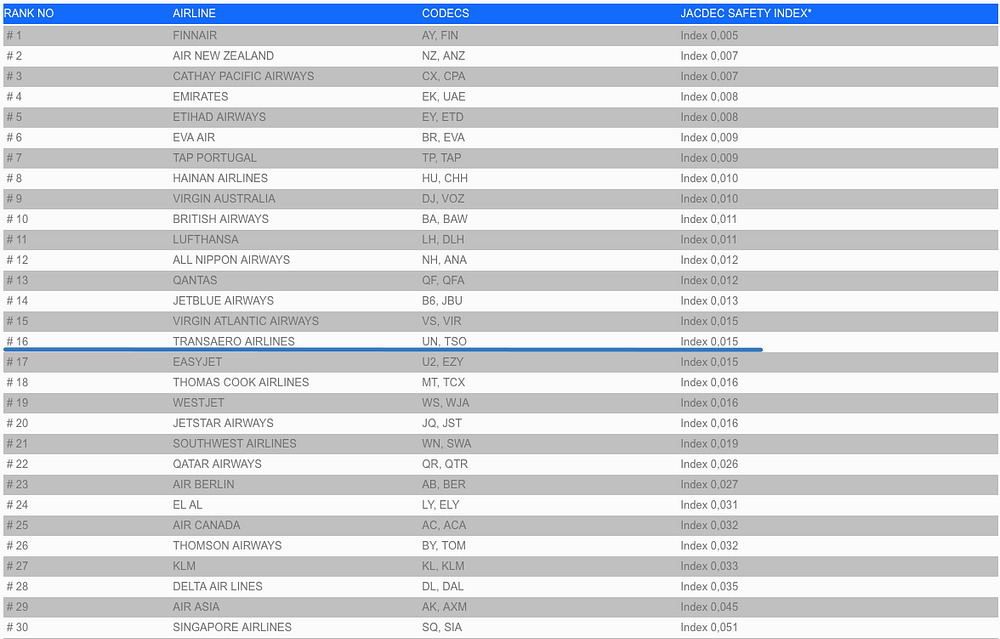Select the Index 0,013 value
This screenshot has width=1000, height=639.
pyautogui.click(x=709, y=301)
